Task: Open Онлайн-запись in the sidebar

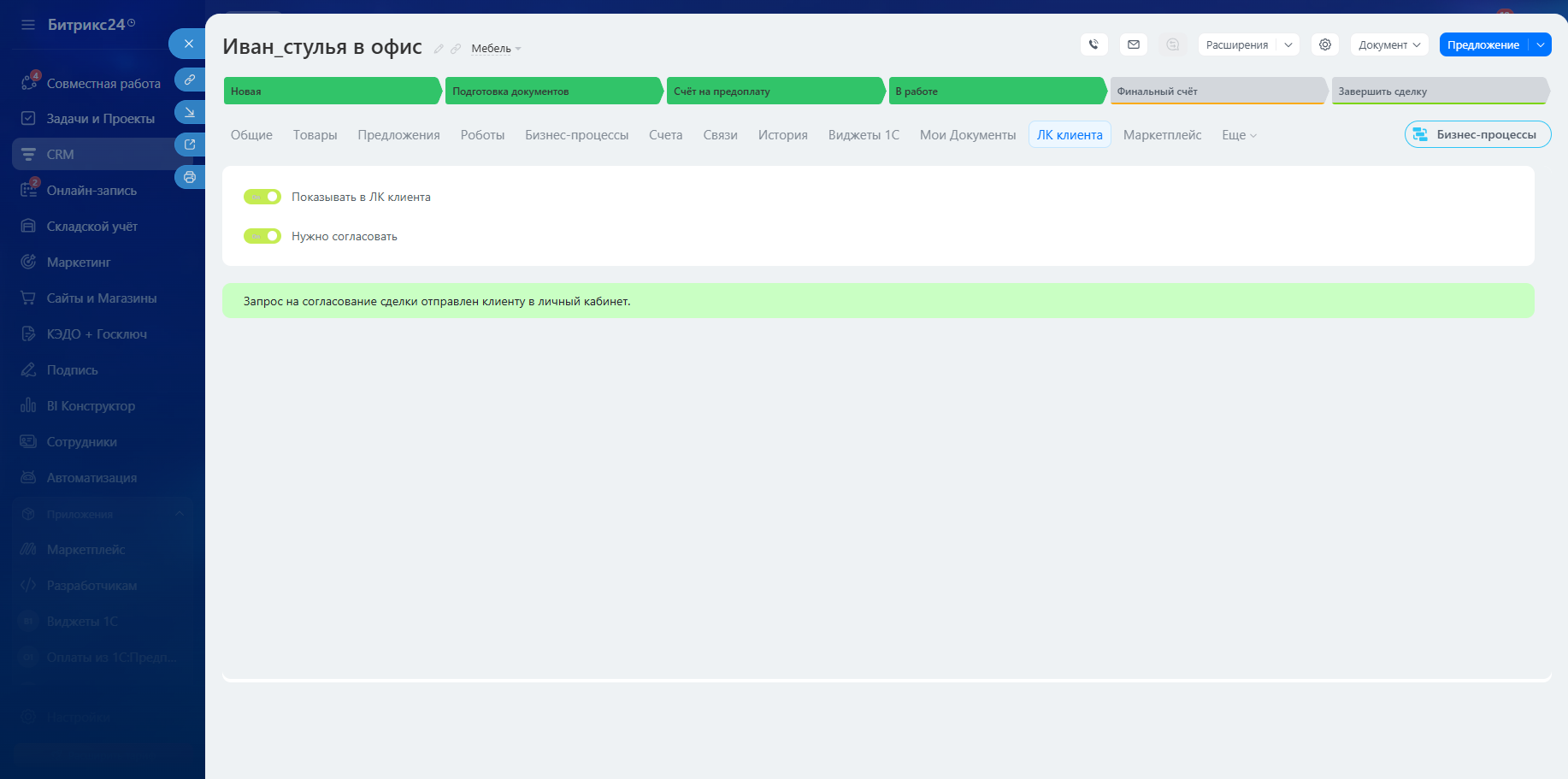Action: 91,191
